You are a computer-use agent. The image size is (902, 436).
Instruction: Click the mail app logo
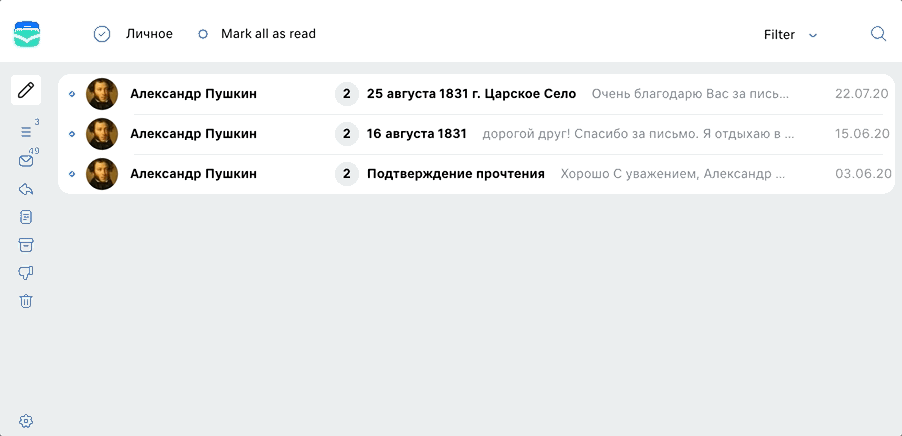click(27, 34)
